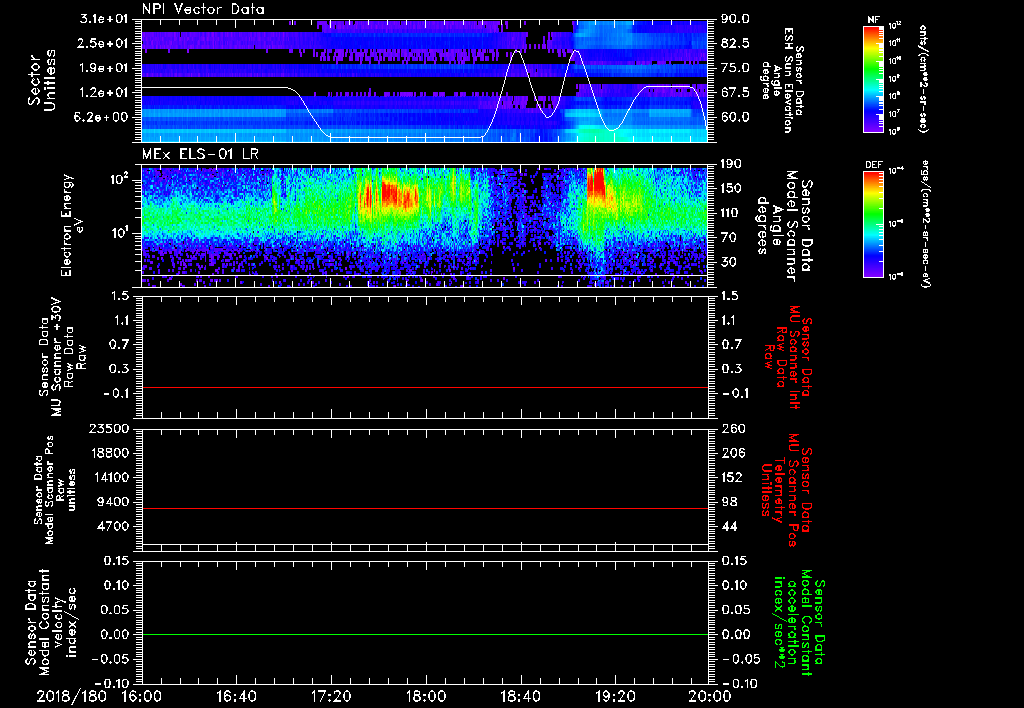1024x708 pixels.
Task: Click the red "MU Scanner Init Raw Data" label
Action: [788, 357]
